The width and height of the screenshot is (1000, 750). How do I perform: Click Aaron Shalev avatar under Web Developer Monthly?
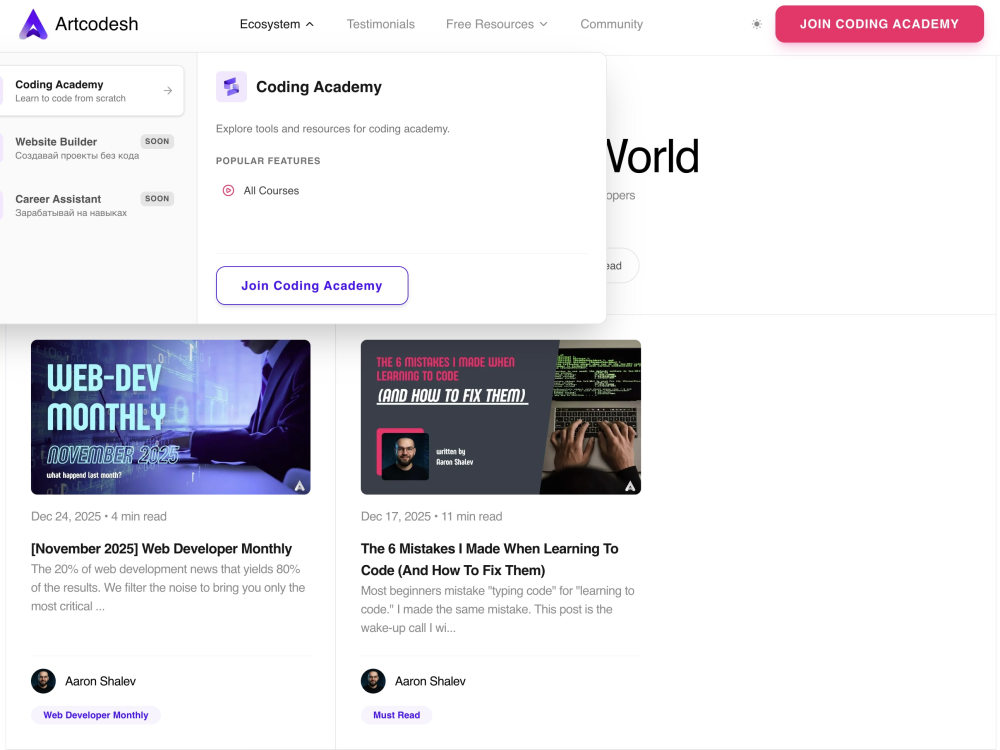click(x=43, y=681)
